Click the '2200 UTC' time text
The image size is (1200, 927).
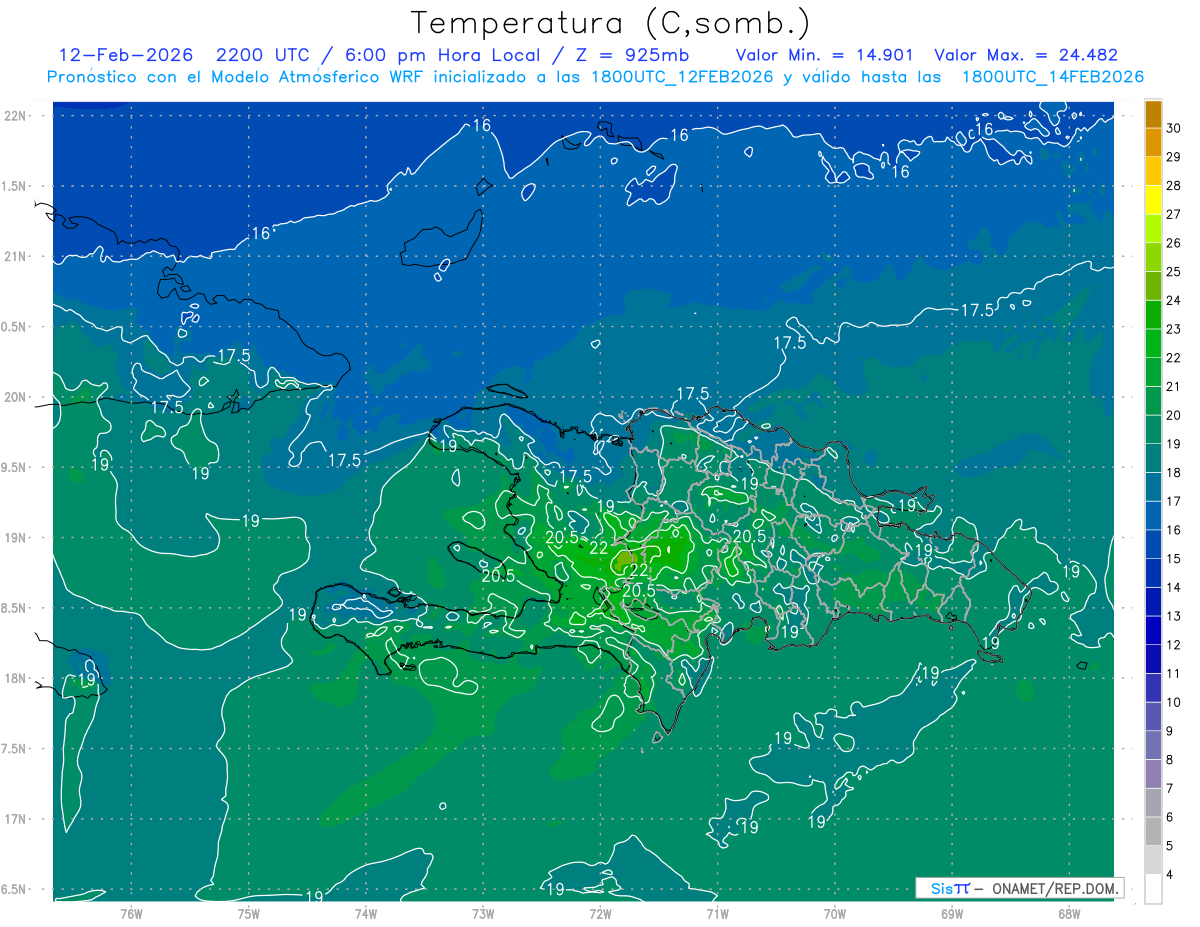point(262,55)
